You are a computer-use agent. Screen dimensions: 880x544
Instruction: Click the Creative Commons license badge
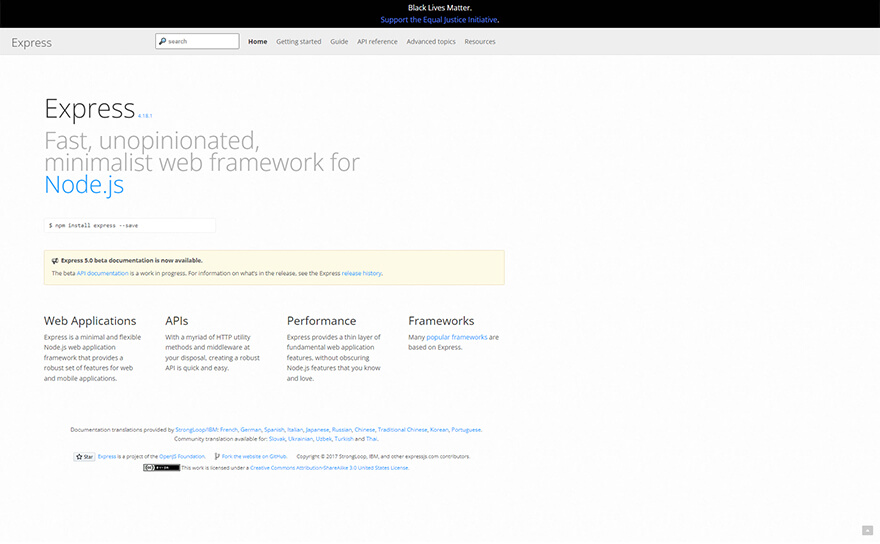[161, 467]
